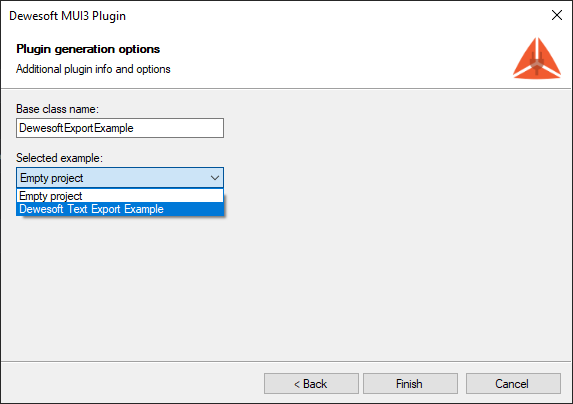The width and height of the screenshot is (573, 404).
Task: Click the 'Dewesoft MUI3 Plugin' window title
Action: tap(68, 16)
